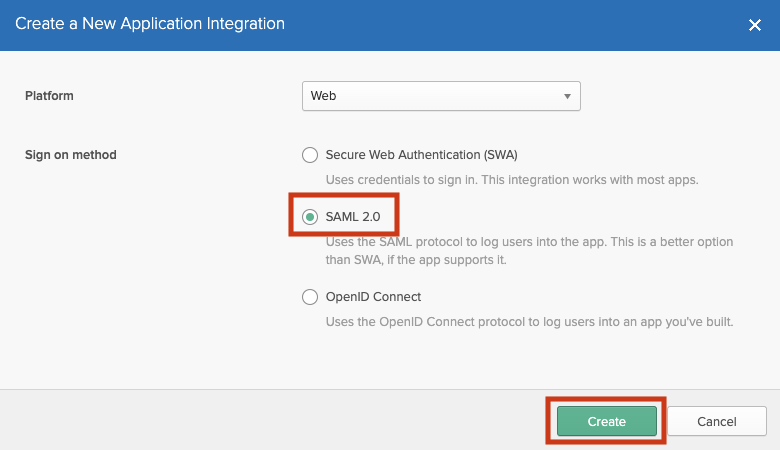Open the Platform dropdown showing Web

tap(441, 96)
